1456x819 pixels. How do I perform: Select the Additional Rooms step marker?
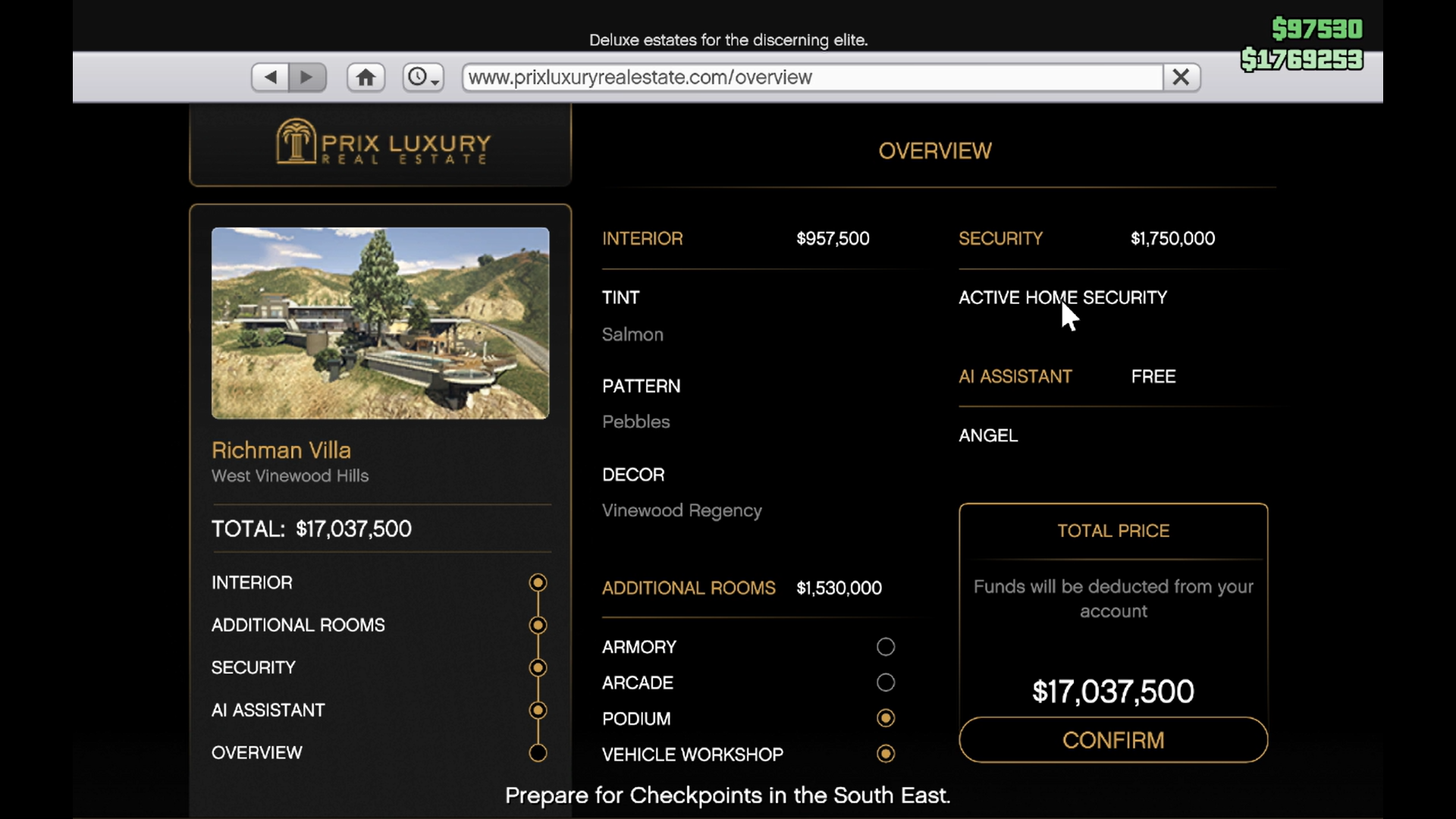point(538,625)
